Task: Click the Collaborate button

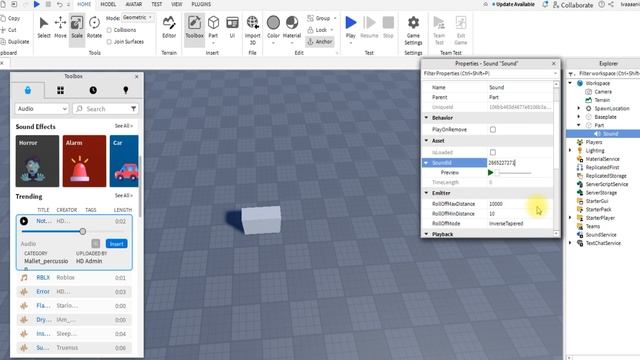Action: click(x=573, y=5)
